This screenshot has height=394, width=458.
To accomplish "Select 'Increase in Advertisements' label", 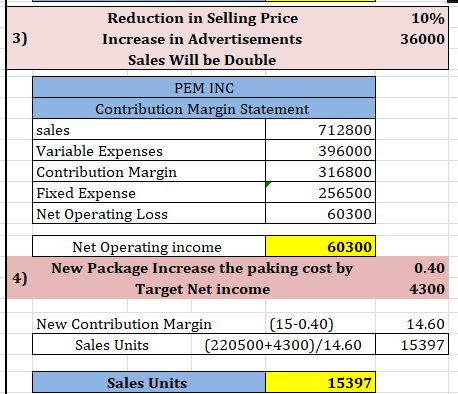I will click(x=202, y=39).
